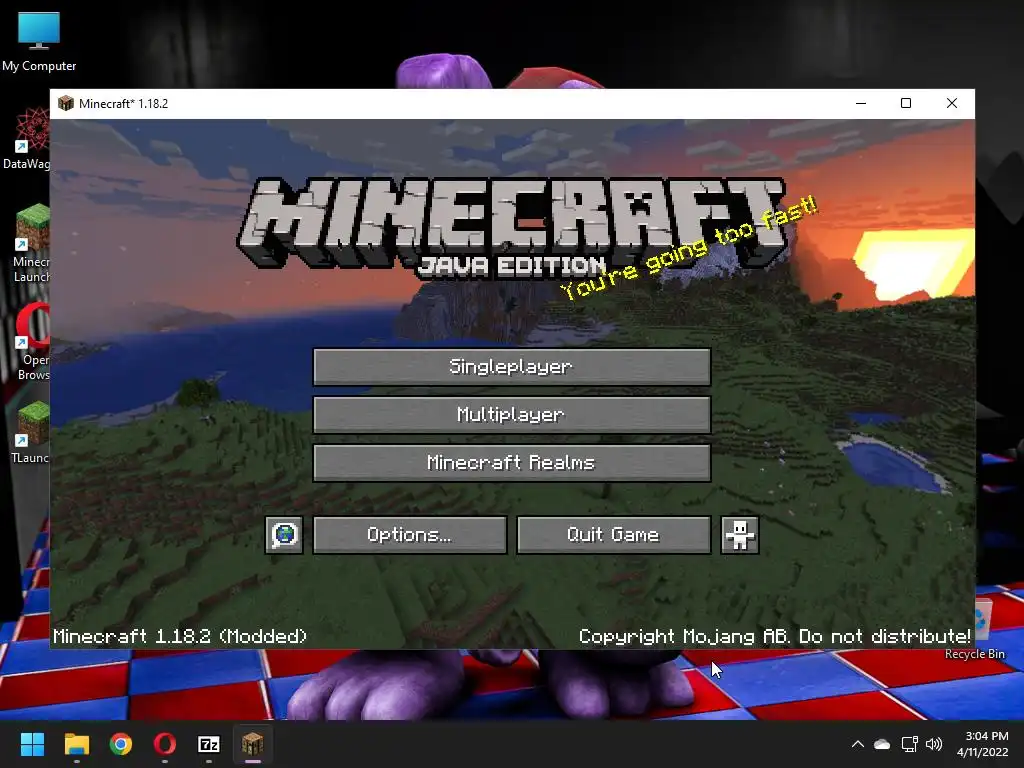The width and height of the screenshot is (1024, 768).
Task: Open Opera from the taskbar
Action: pos(165,744)
